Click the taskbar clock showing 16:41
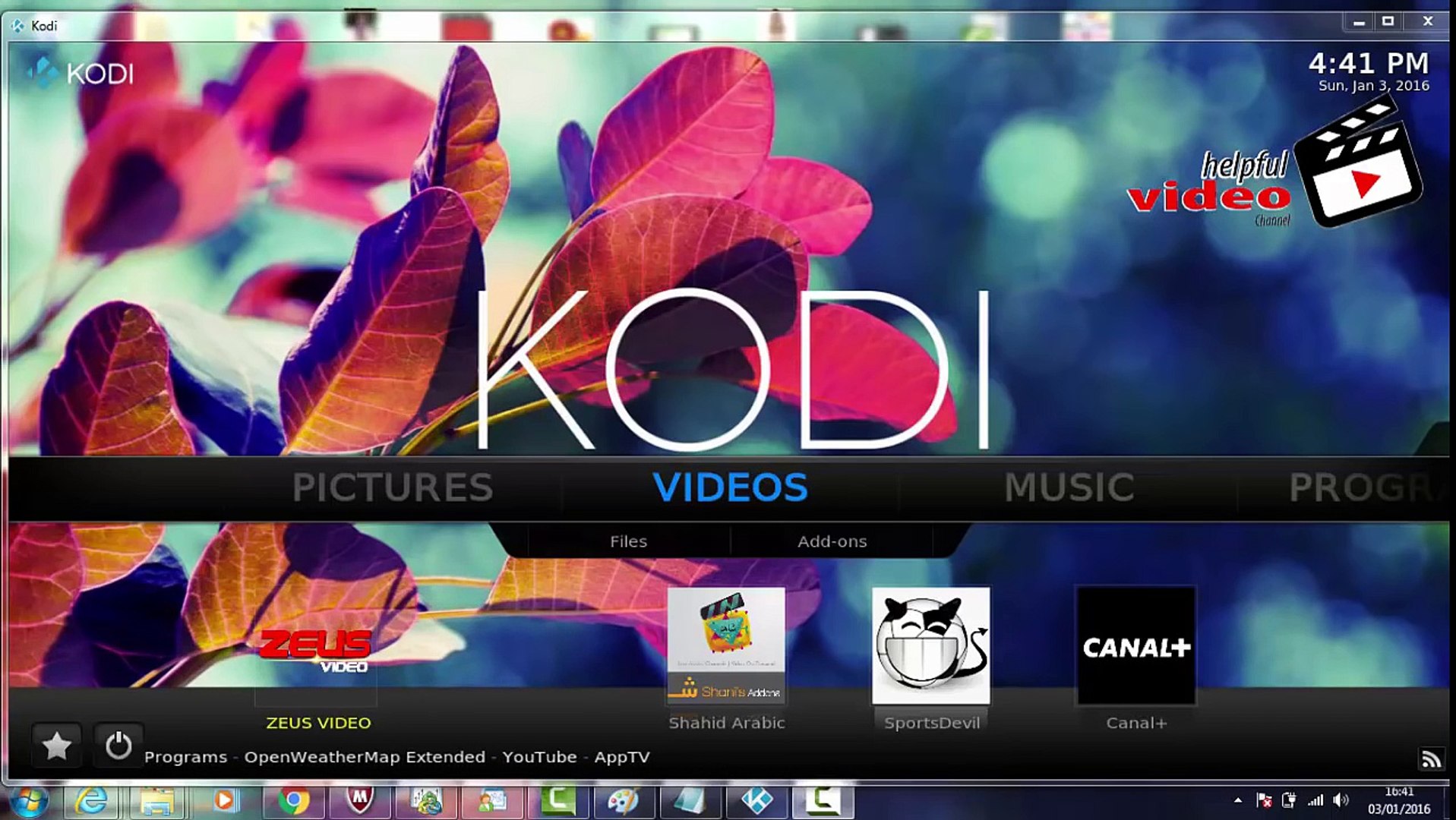Image resolution: width=1456 pixels, height=820 pixels. (x=1399, y=801)
